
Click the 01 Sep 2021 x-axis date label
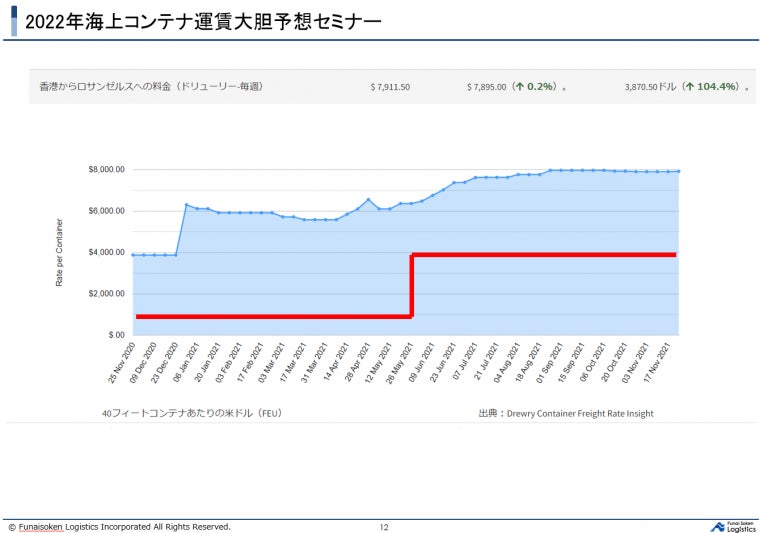point(549,363)
